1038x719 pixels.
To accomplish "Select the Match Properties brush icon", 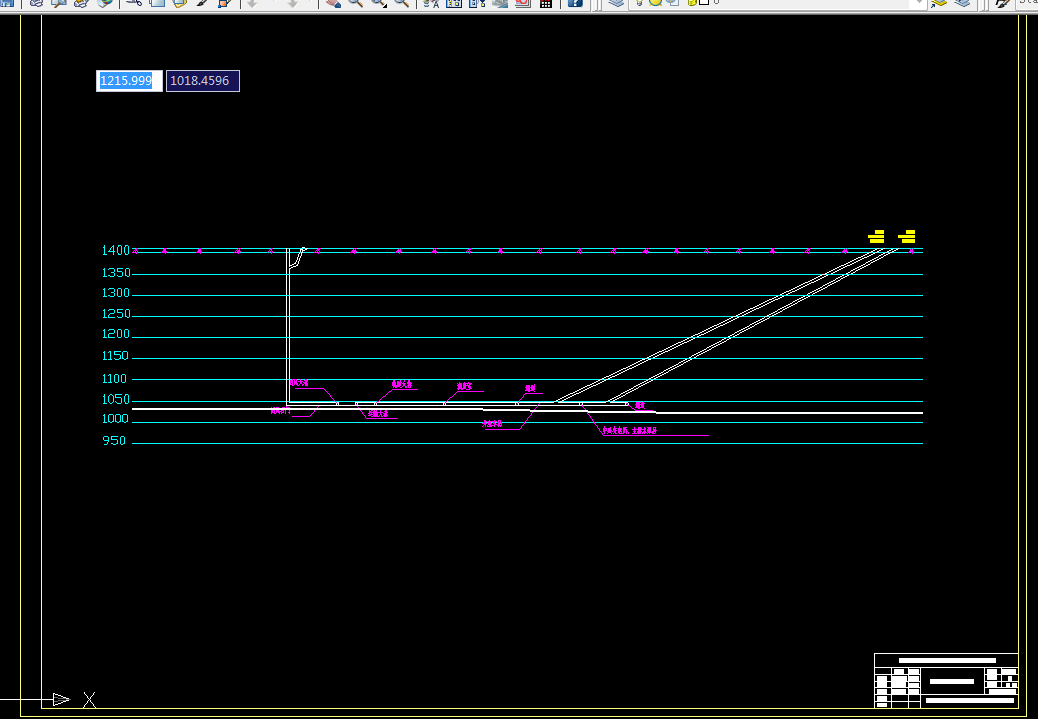I will (202, 3).
